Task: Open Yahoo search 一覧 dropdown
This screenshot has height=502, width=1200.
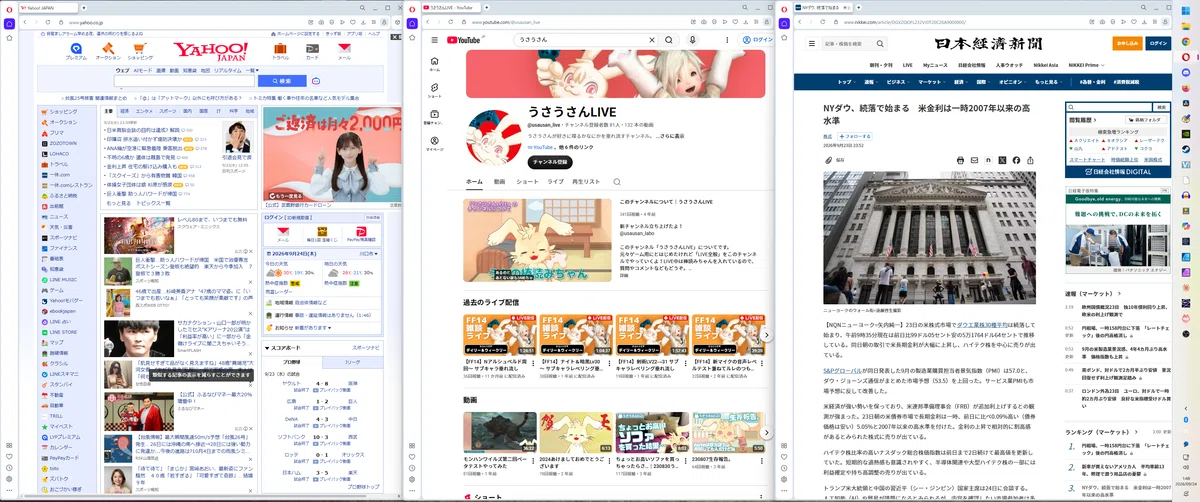Action: point(250,70)
